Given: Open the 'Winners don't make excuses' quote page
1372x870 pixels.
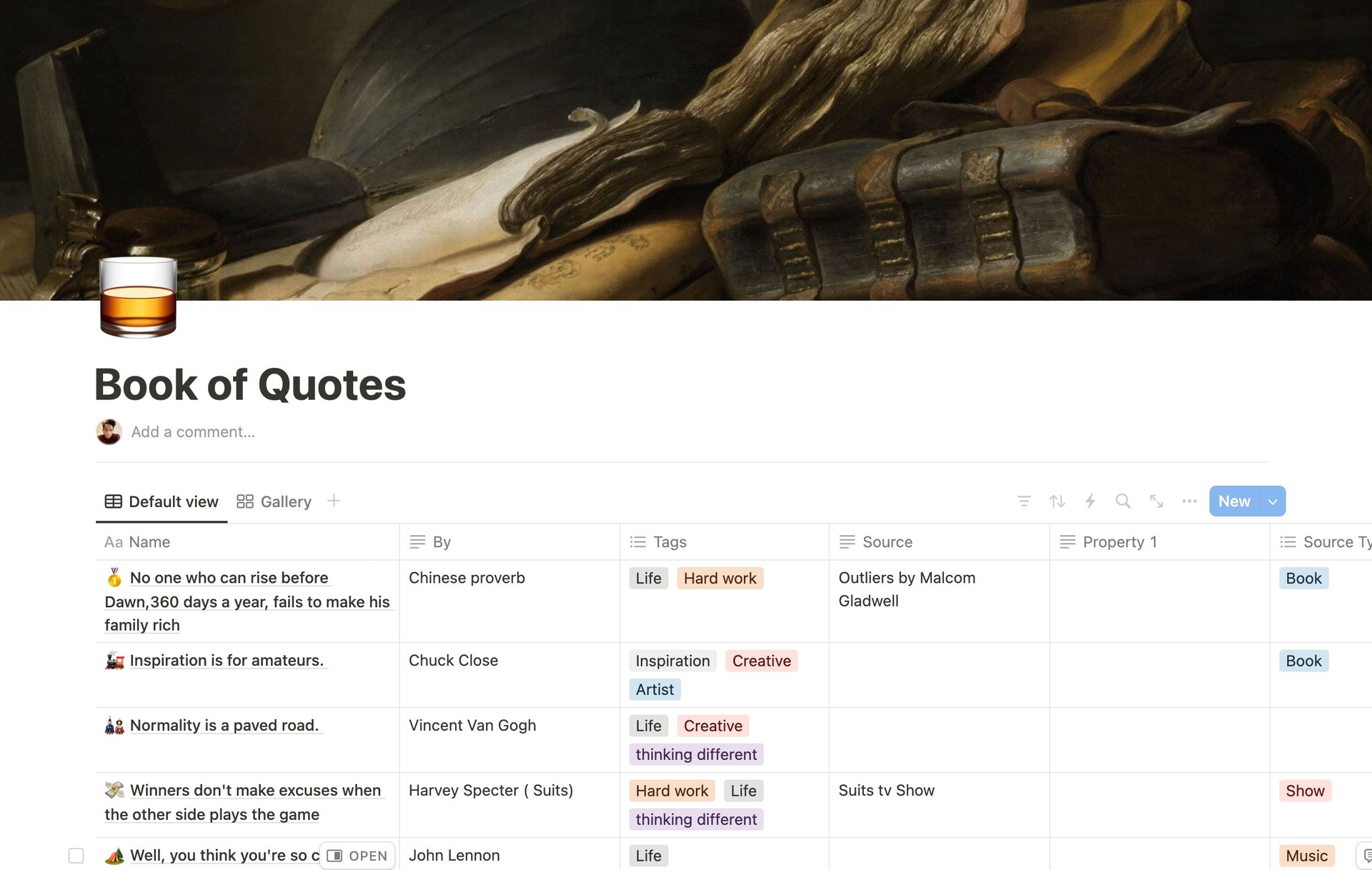Looking at the screenshot, I should coord(244,802).
